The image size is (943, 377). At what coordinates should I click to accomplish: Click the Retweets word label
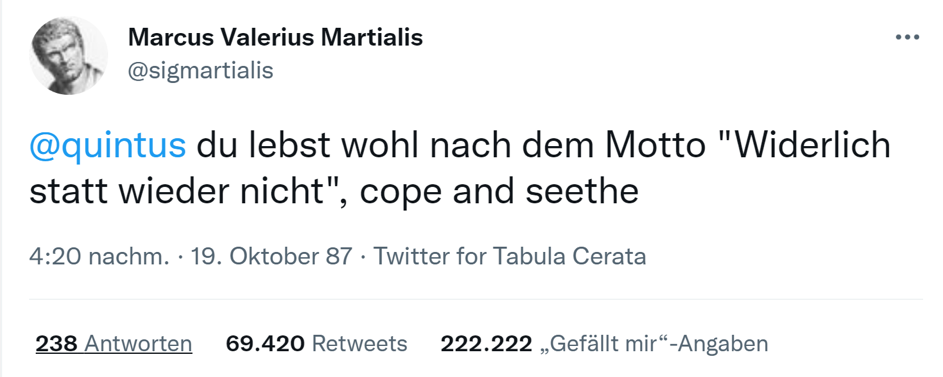(360, 344)
